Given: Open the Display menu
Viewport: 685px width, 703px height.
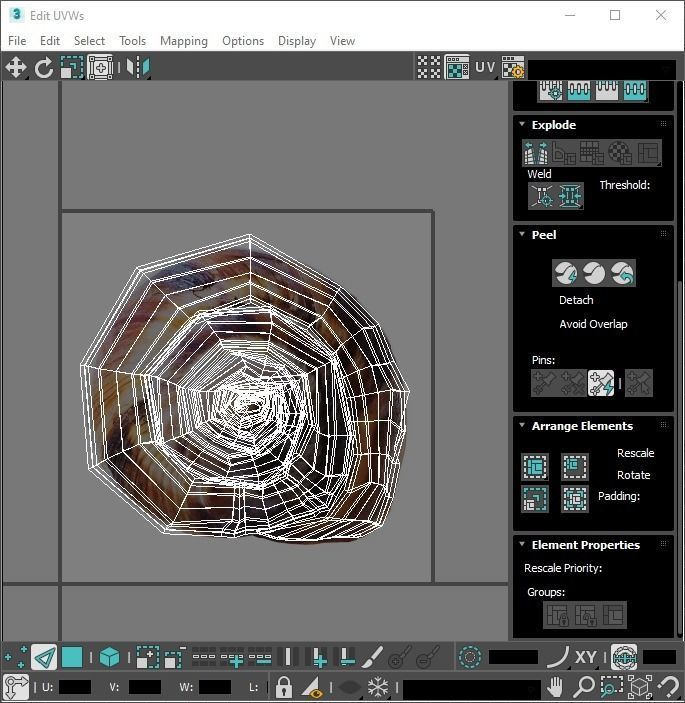Looking at the screenshot, I should pyautogui.click(x=297, y=41).
